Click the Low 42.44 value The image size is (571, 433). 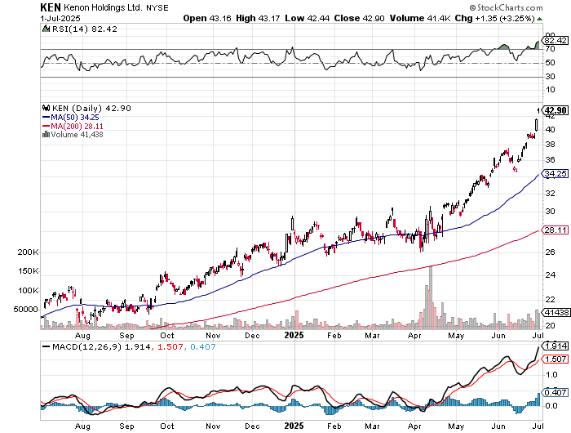pyautogui.click(x=307, y=18)
